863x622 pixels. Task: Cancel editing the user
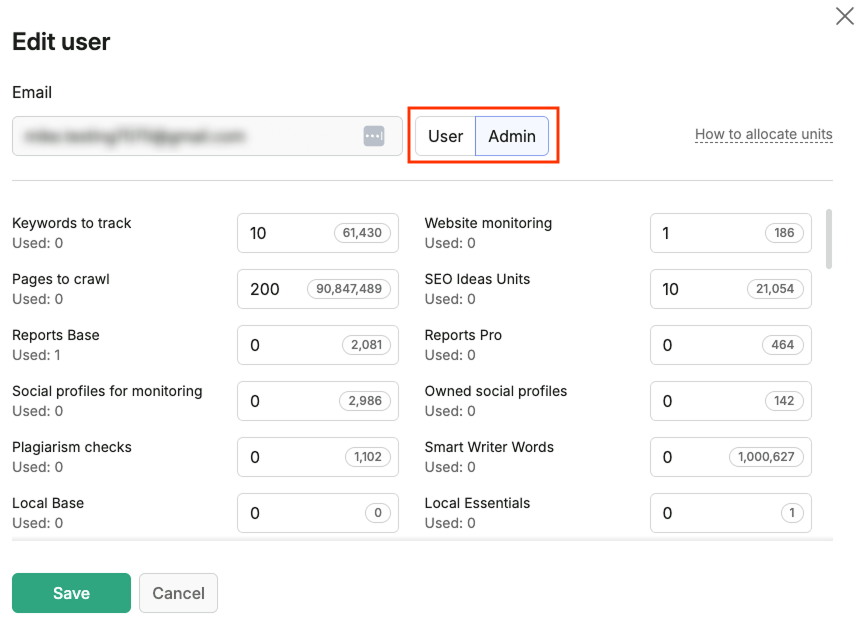point(178,593)
